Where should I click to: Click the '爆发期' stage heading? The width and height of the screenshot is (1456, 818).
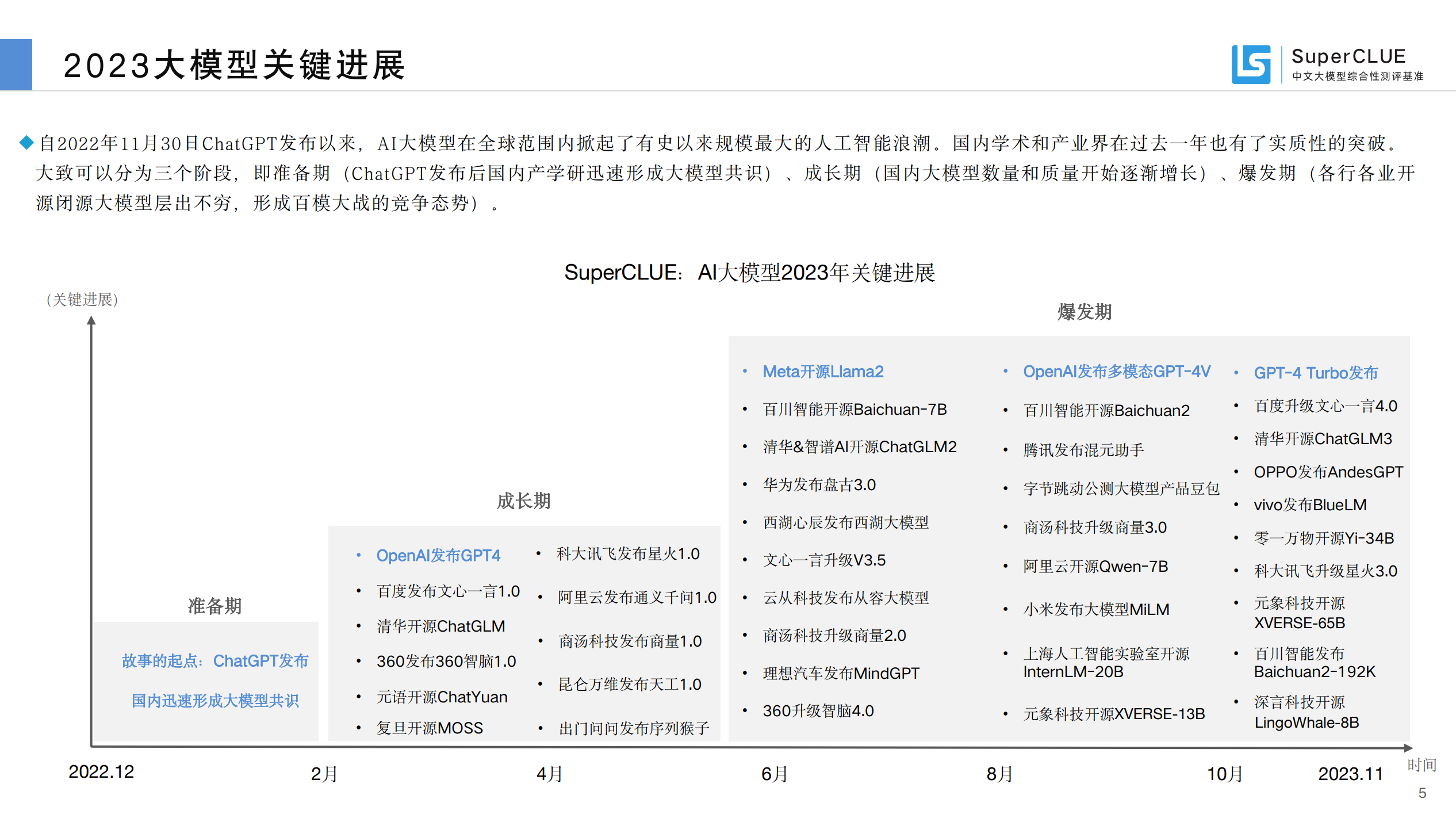click(x=1085, y=312)
